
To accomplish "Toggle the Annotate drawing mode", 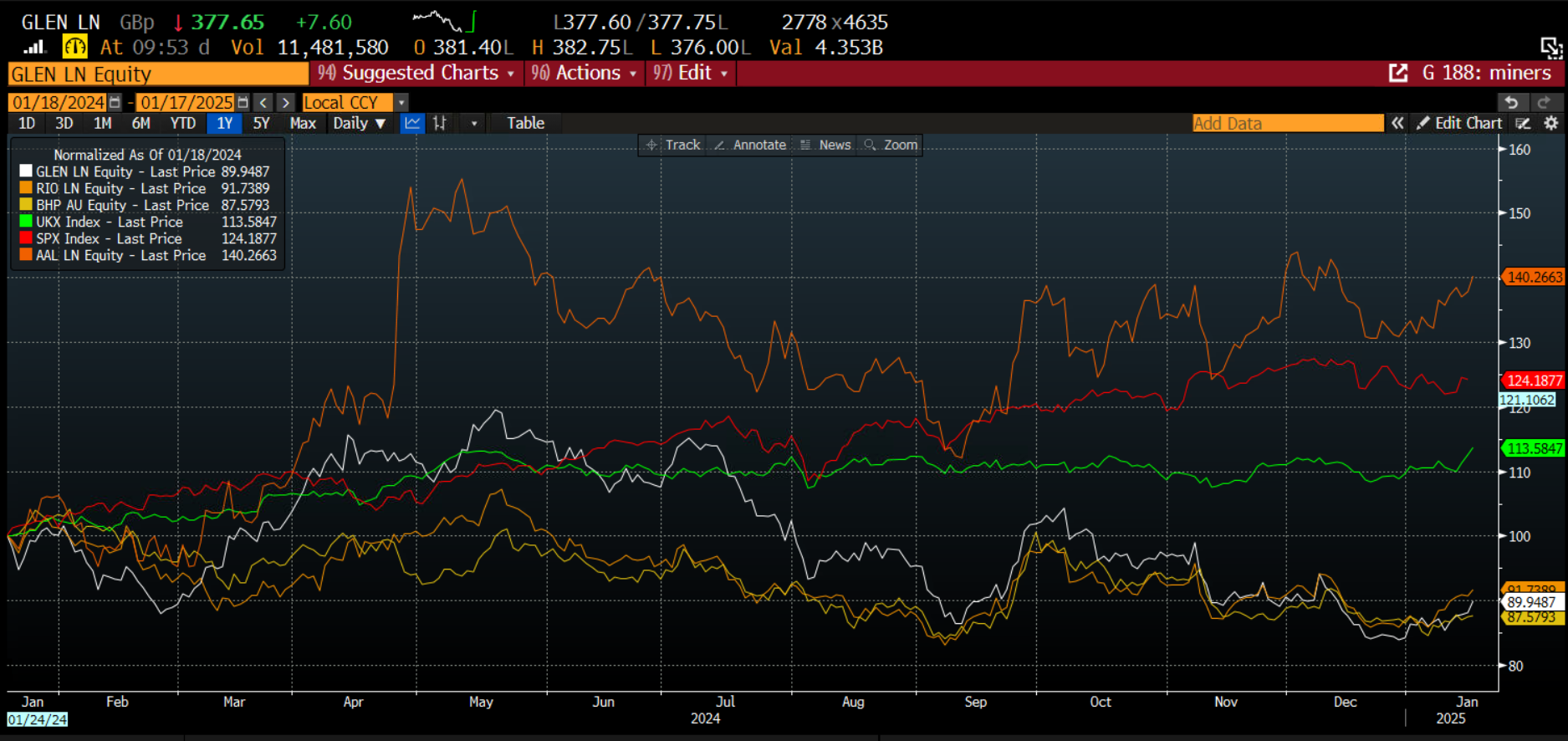I will (750, 145).
